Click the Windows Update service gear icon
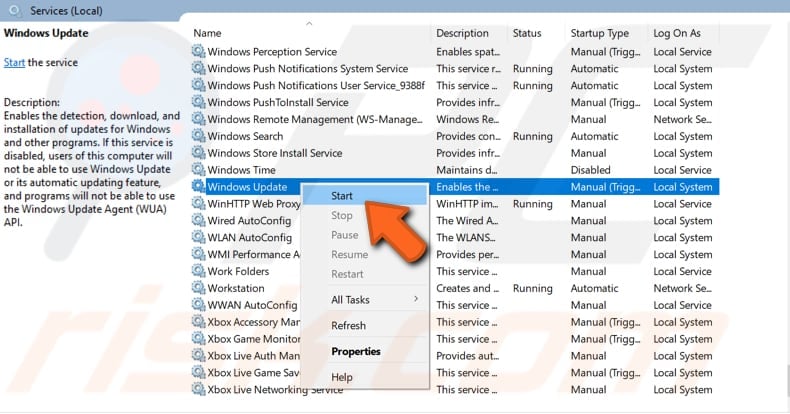The width and height of the screenshot is (790, 414). pos(199,186)
